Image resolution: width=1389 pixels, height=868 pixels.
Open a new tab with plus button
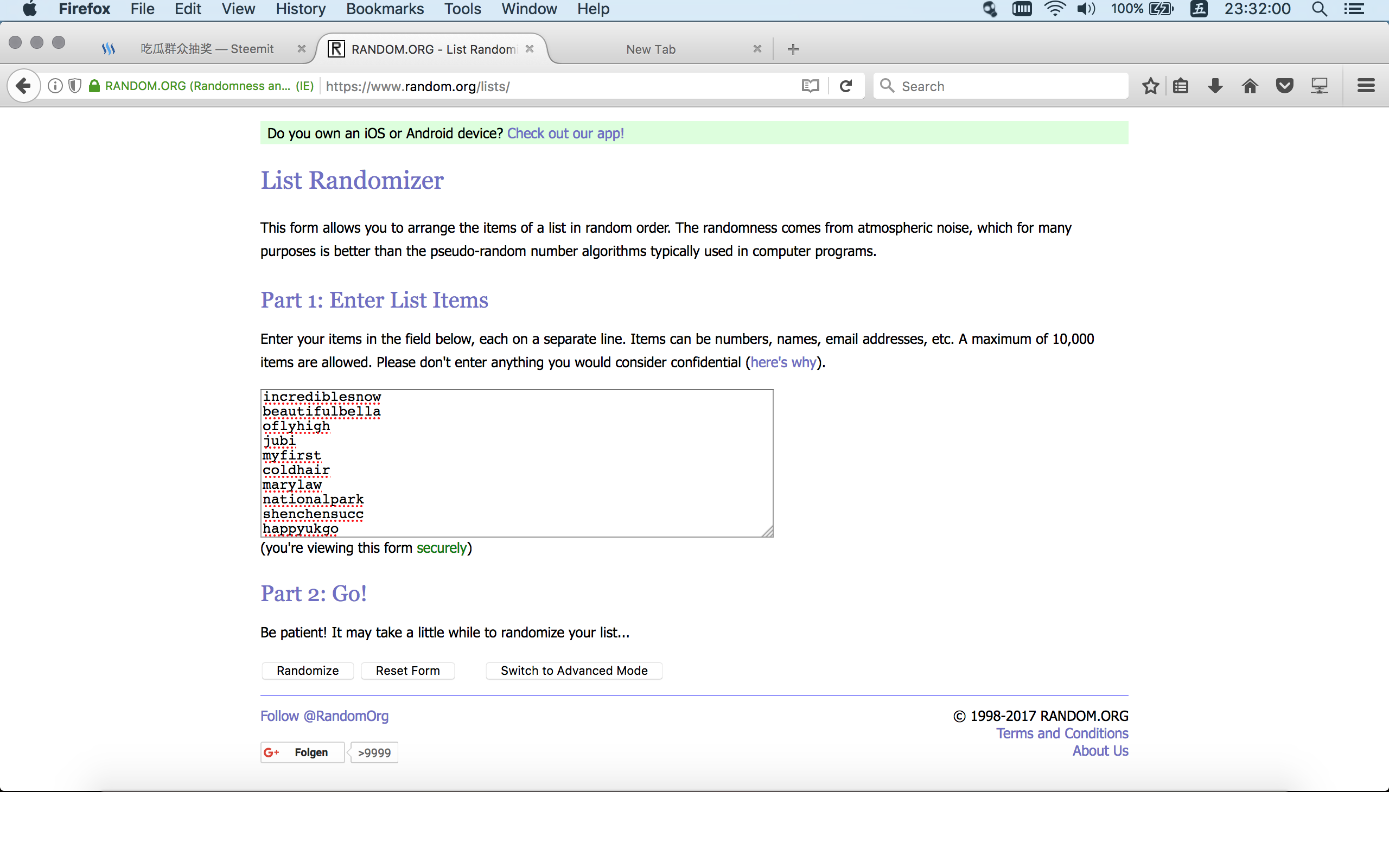tap(793, 49)
